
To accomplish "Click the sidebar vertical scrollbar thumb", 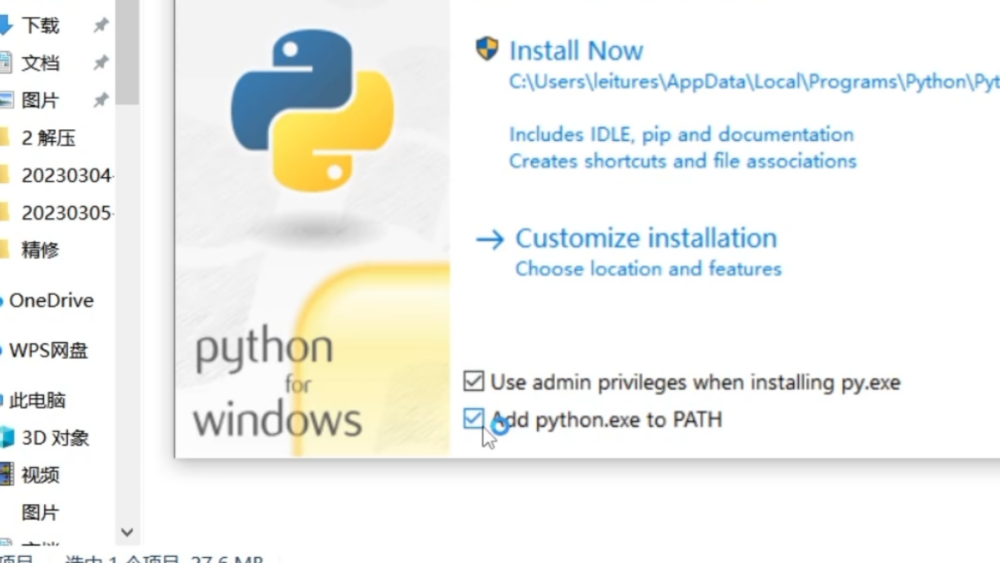I will 127,50.
